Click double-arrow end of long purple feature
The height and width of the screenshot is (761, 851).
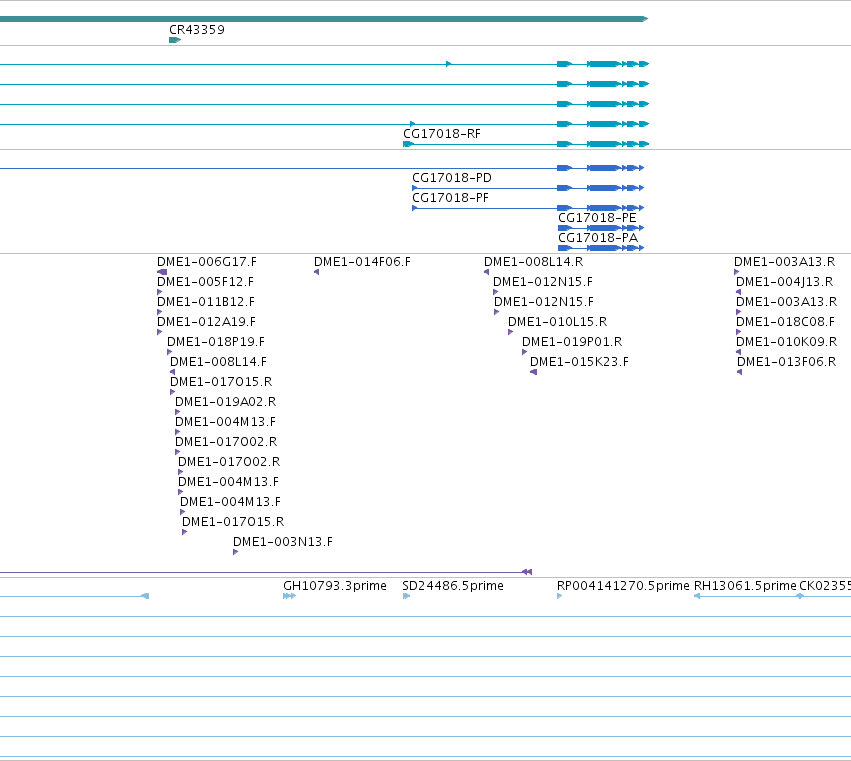(527, 572)
